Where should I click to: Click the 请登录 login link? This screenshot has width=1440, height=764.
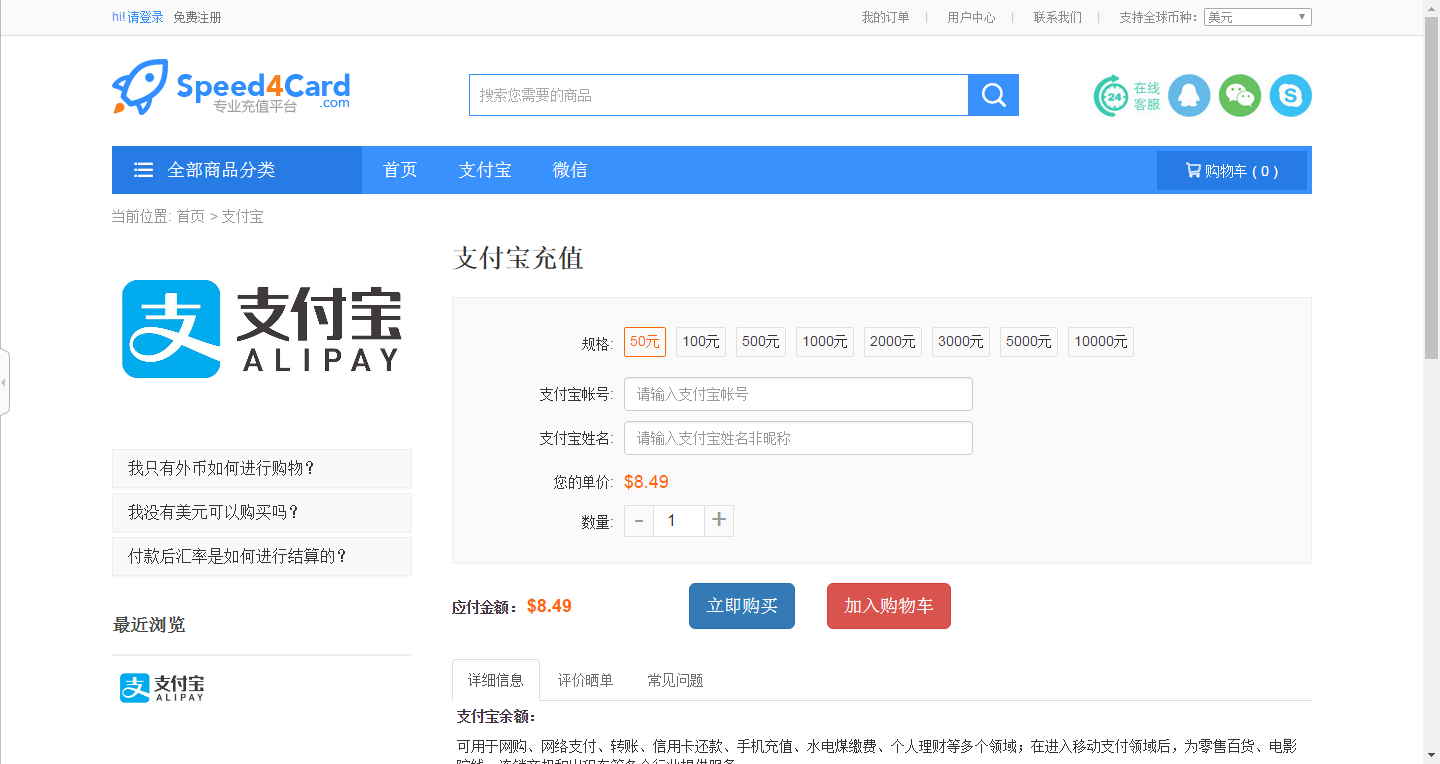(145, 17)
